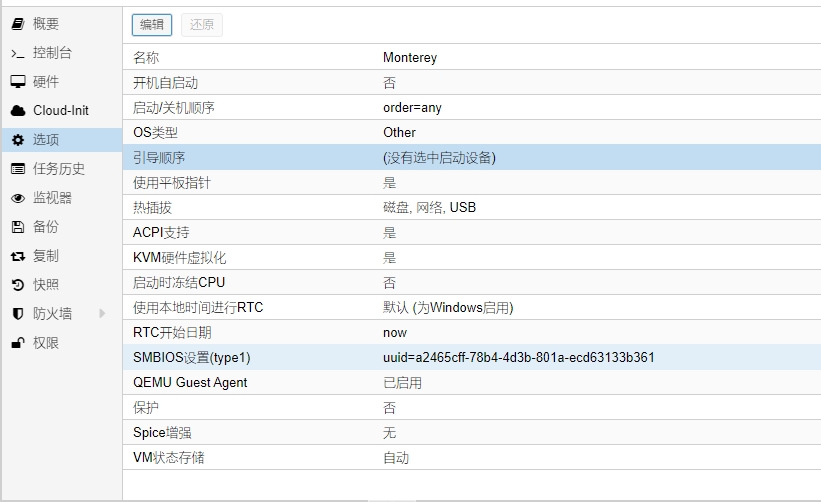This screenshot has width=821, height=502.
Task: Click the Cloud-Init cloud icon
Action: 18,111
